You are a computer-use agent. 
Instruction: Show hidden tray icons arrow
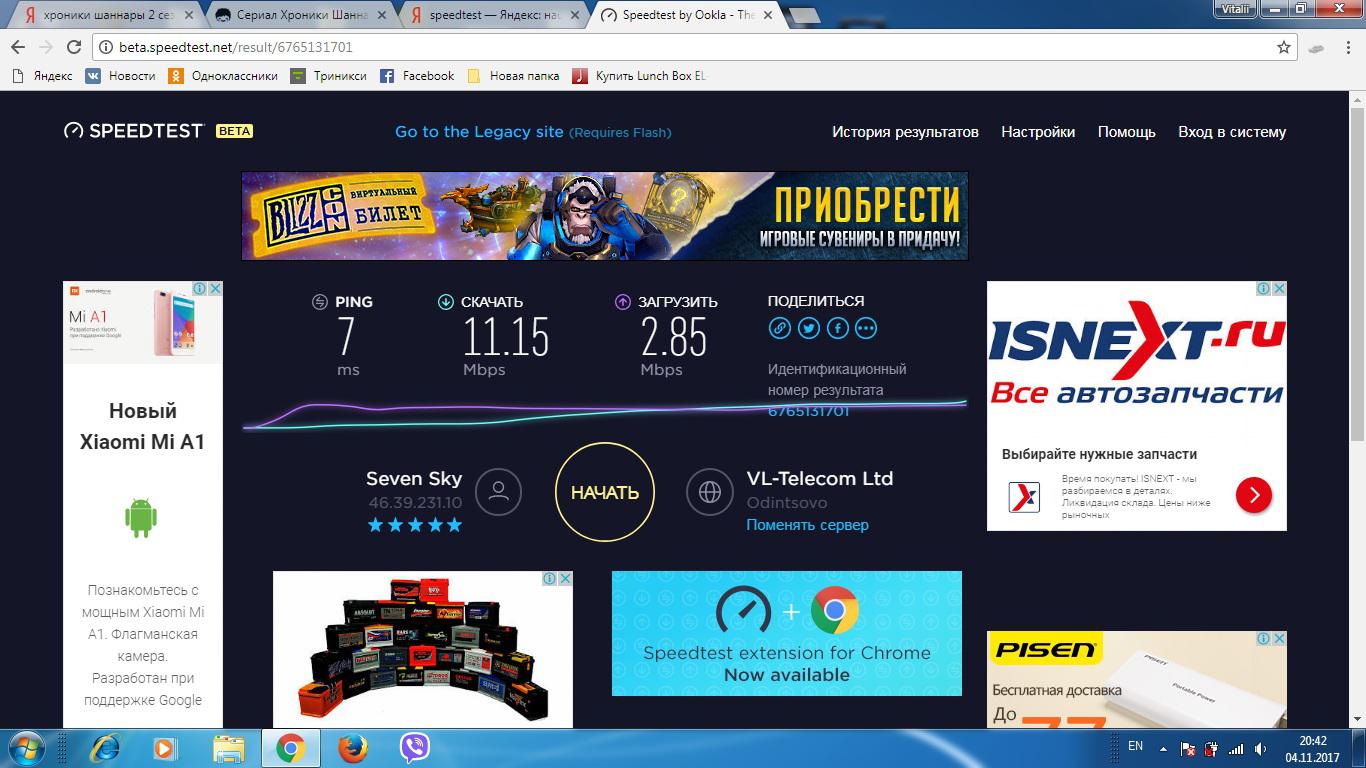[x=1163, y=748]
